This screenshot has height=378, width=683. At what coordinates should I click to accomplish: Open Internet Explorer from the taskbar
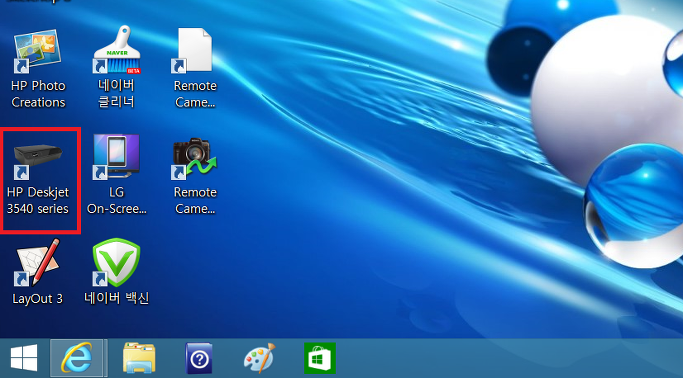pos(77,358)
